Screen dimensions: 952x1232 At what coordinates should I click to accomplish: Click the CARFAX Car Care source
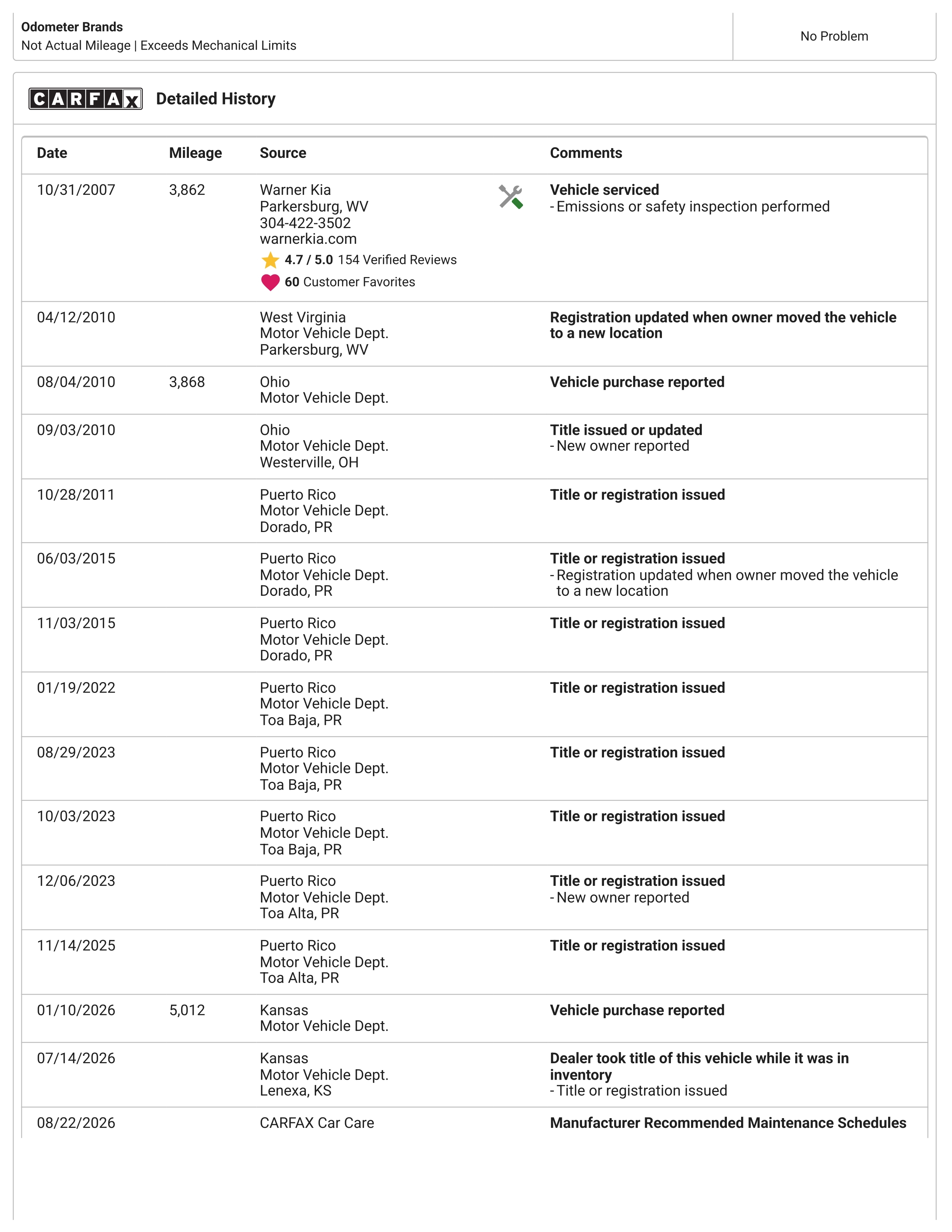pyautogui.click(x=316, y=1123)
